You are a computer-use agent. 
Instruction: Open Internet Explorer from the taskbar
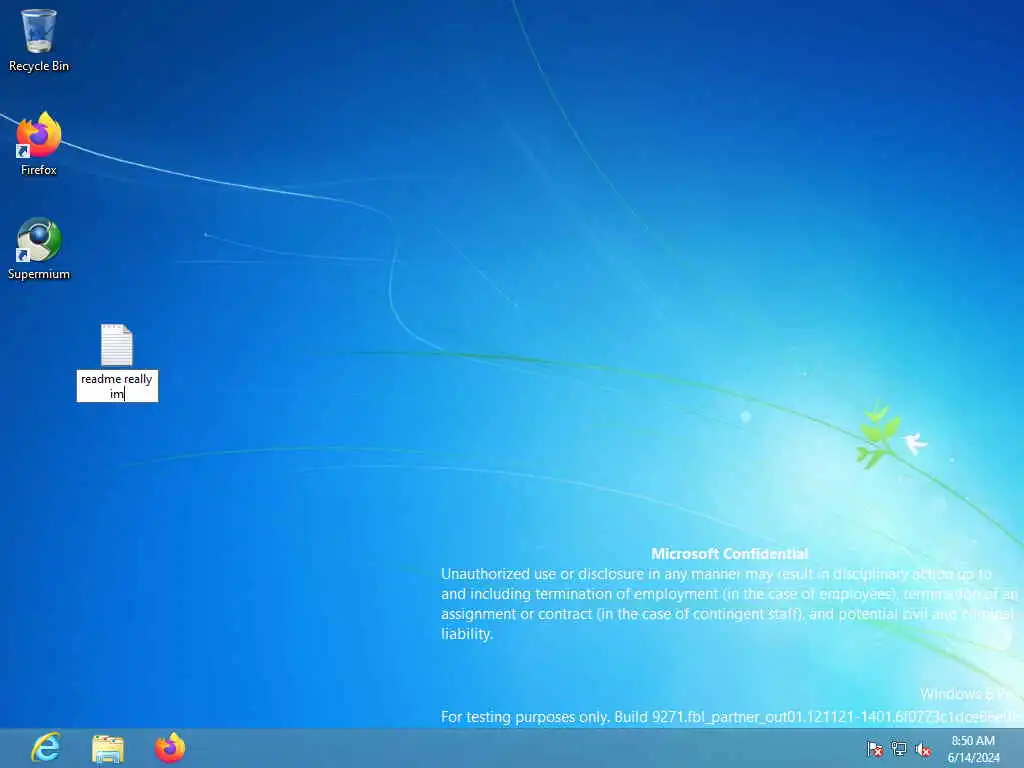46,748
